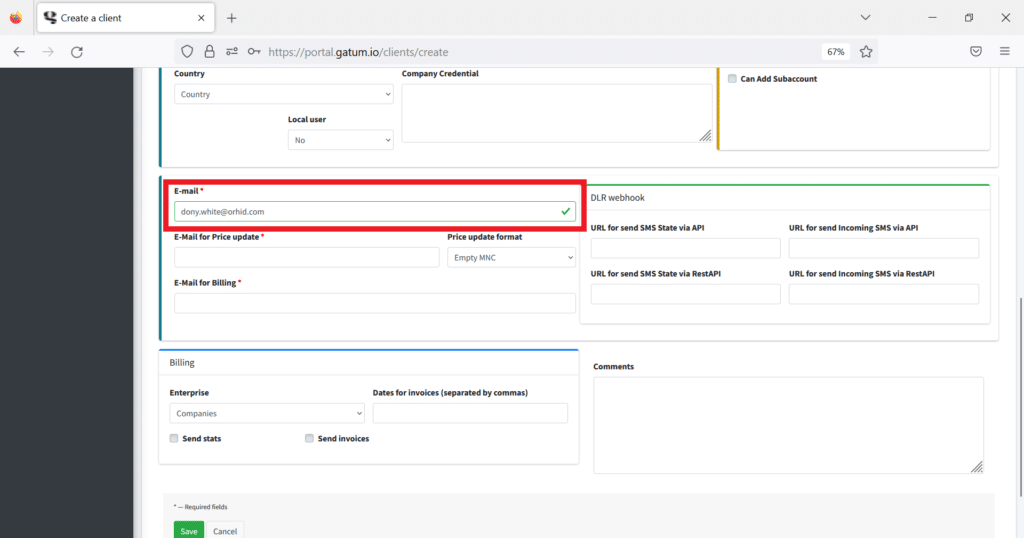Viewport: 1024px width, 538px height.
Task: Bookmark this page with star icon
Action: (866, 52)
